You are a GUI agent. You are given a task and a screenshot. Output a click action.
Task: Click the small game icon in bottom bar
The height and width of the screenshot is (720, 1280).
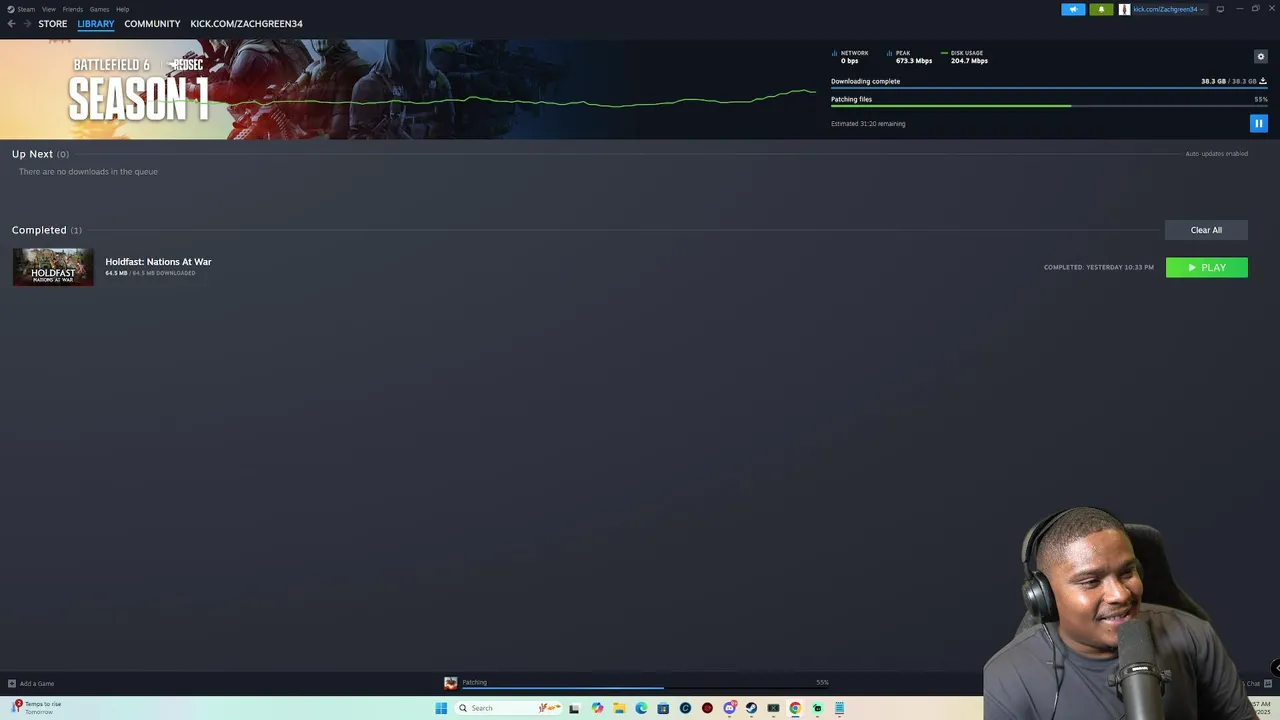point(450,683)
